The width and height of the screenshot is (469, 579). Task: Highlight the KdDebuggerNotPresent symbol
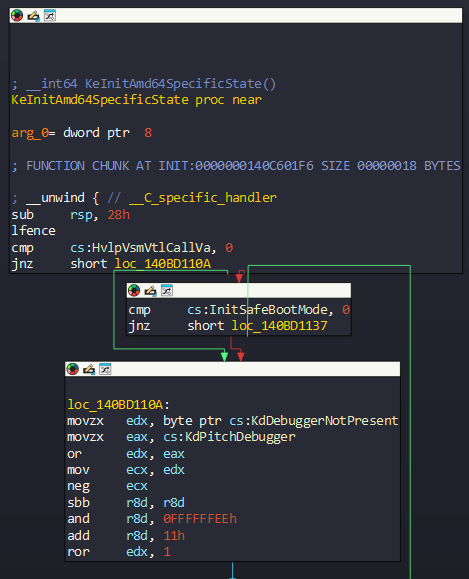pyautogui.click(x=325, y=421)
